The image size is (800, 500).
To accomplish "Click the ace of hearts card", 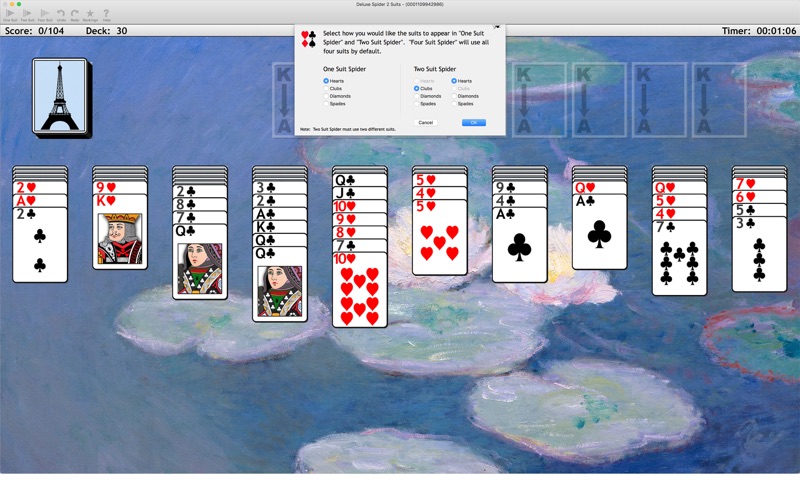I will [40, 201].
